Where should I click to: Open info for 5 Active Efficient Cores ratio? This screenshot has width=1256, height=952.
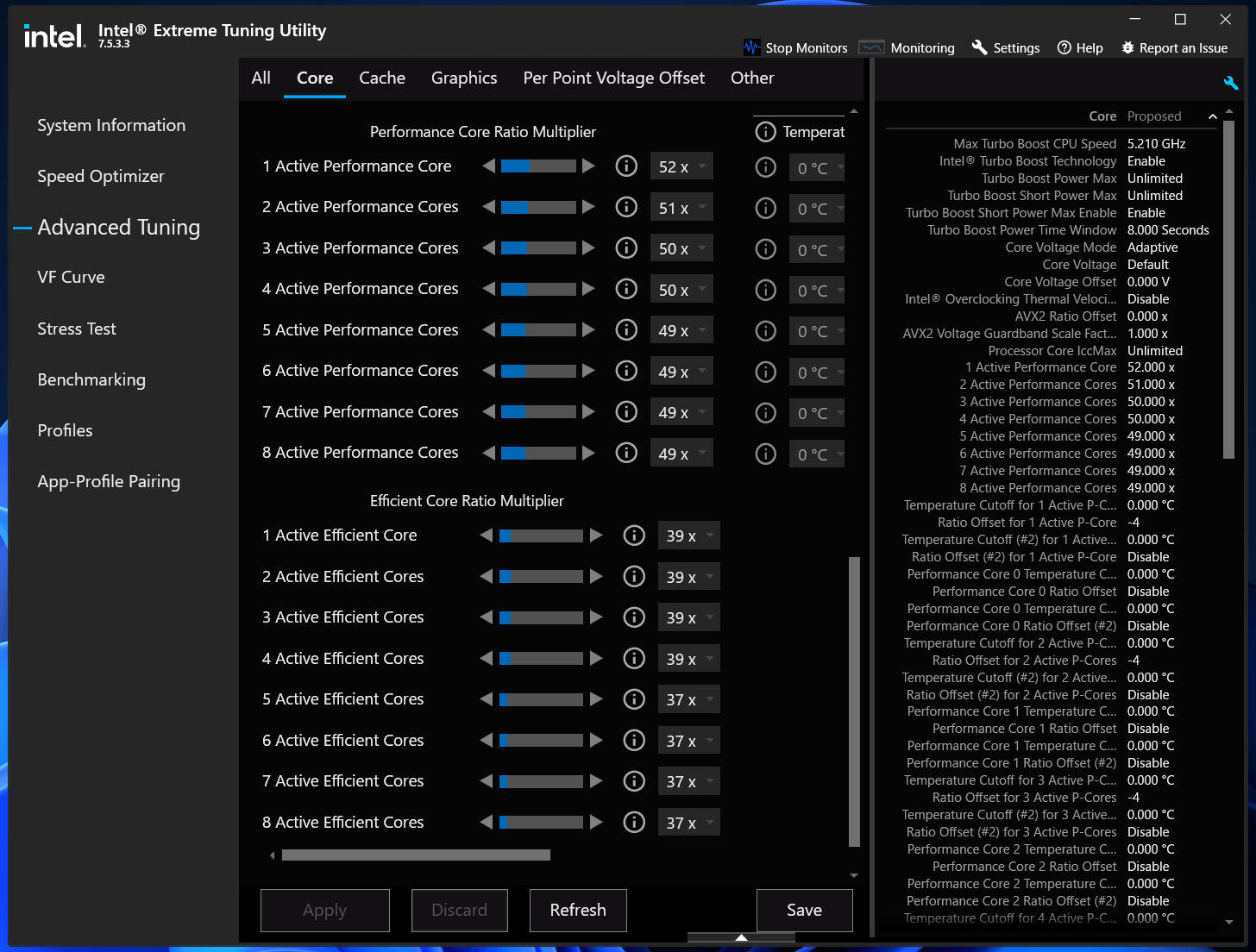[x=634, y=699]
